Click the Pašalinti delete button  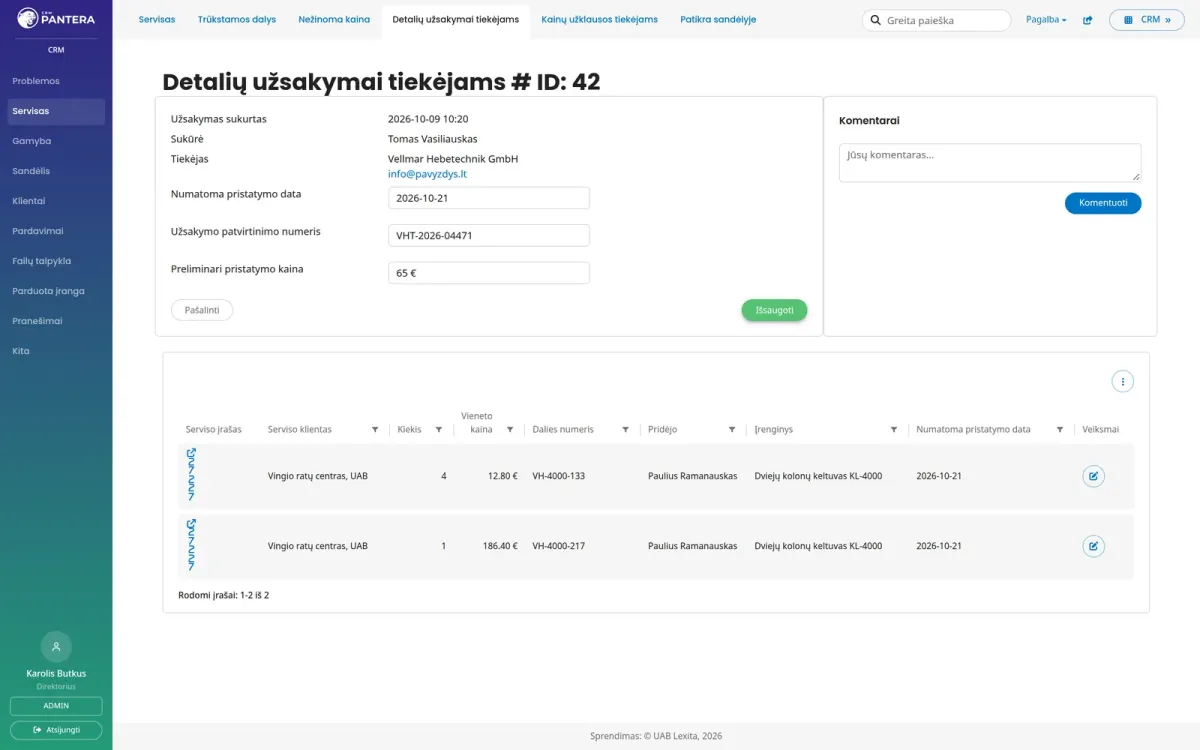[202, 310]
